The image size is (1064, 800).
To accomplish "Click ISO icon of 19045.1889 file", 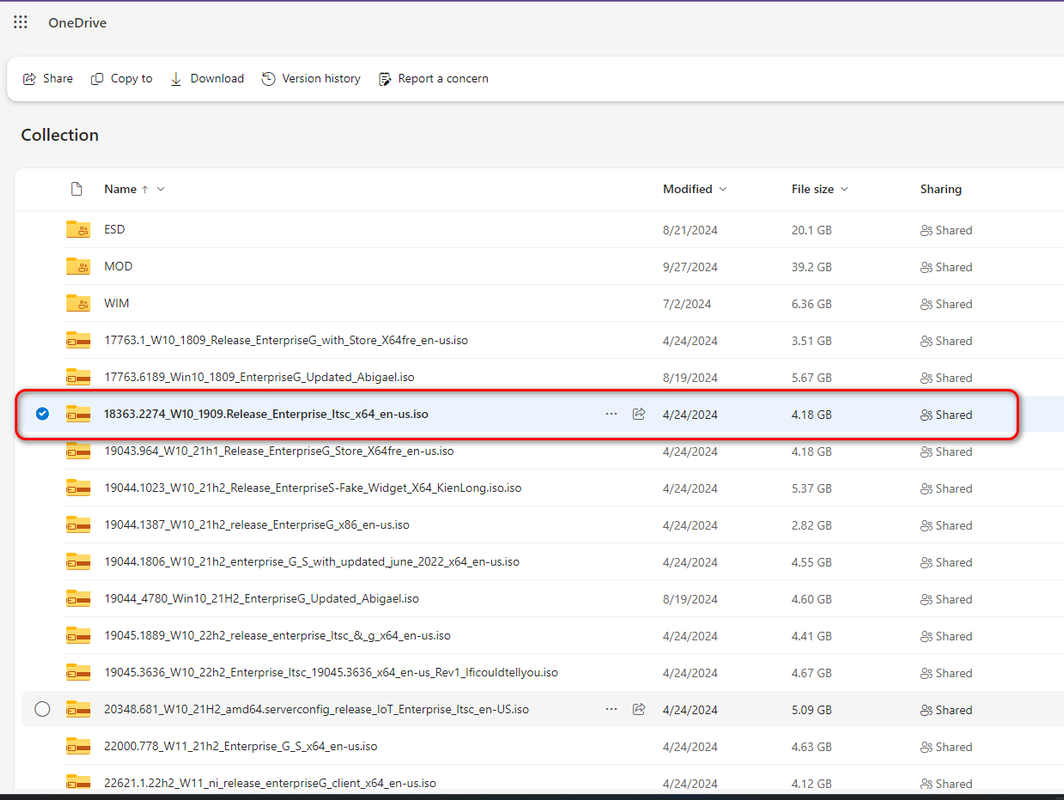I will coord(78,636).
